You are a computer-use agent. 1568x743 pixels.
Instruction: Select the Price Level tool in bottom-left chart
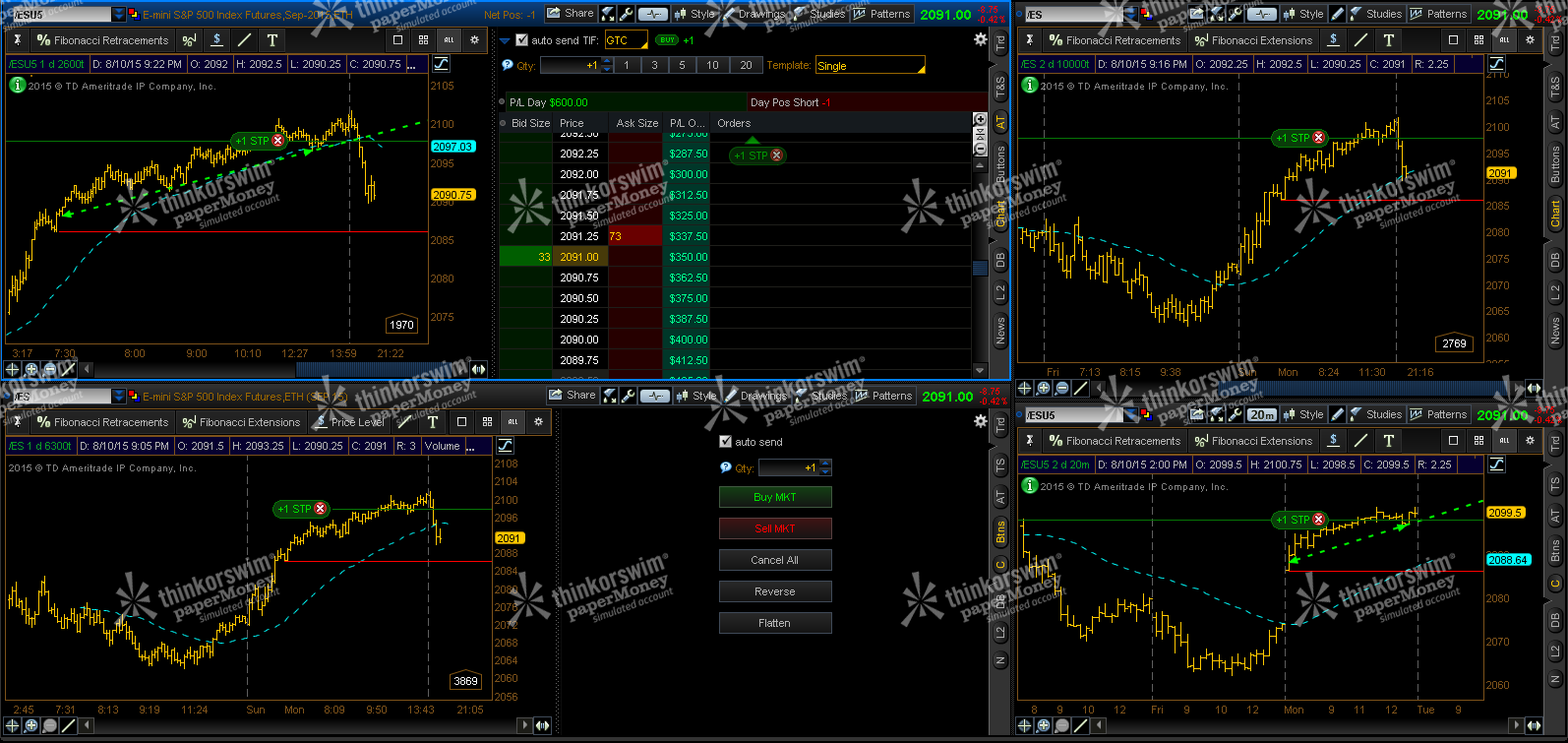[x=349, y=422]
